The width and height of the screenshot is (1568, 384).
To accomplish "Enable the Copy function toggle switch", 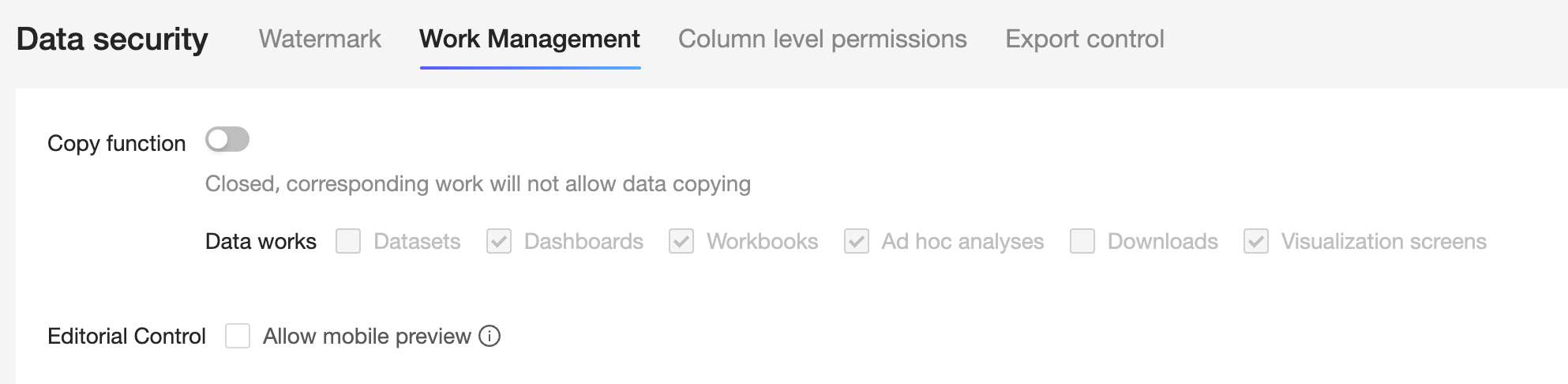I will [x=227, y=140].
